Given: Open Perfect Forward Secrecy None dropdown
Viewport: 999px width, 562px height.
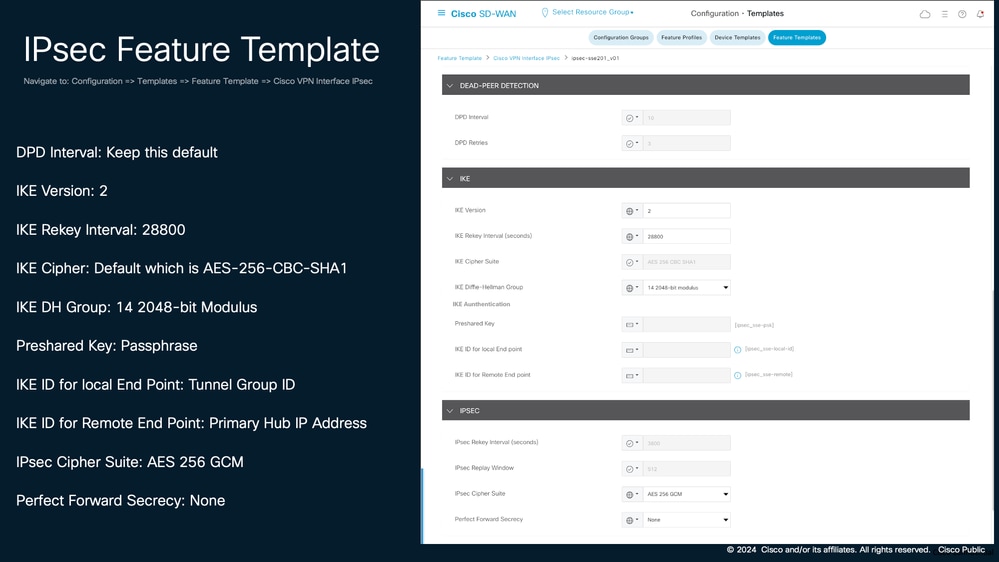Looking at the screenshot, I should (x=687, y=520).
